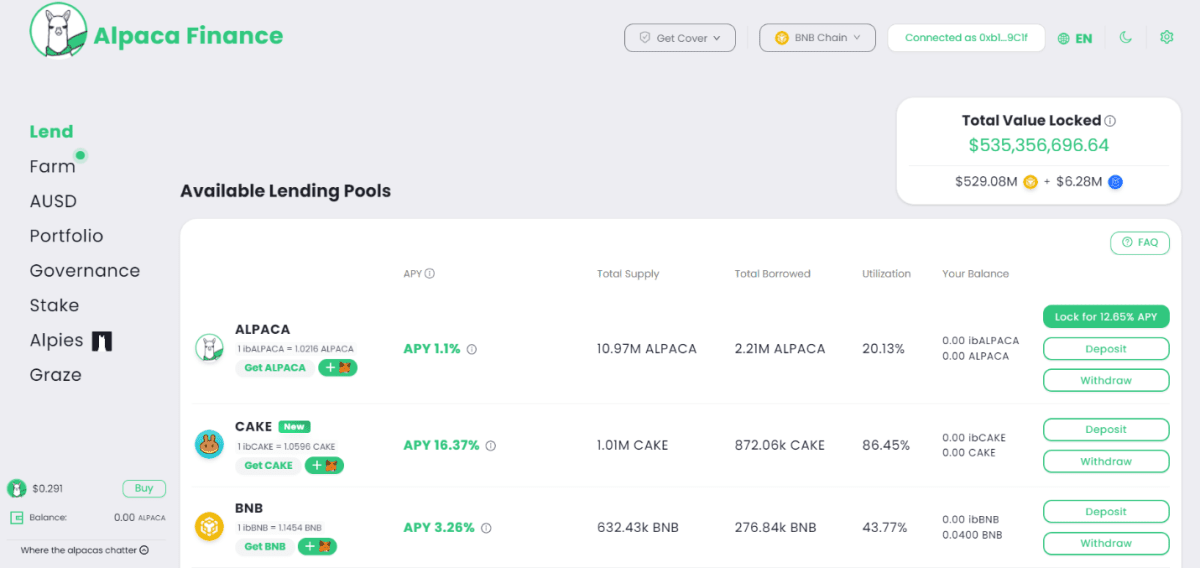Open the settings gear icon
Viewport: 1200px width, 568px height.
click(x=1166, y=37)
